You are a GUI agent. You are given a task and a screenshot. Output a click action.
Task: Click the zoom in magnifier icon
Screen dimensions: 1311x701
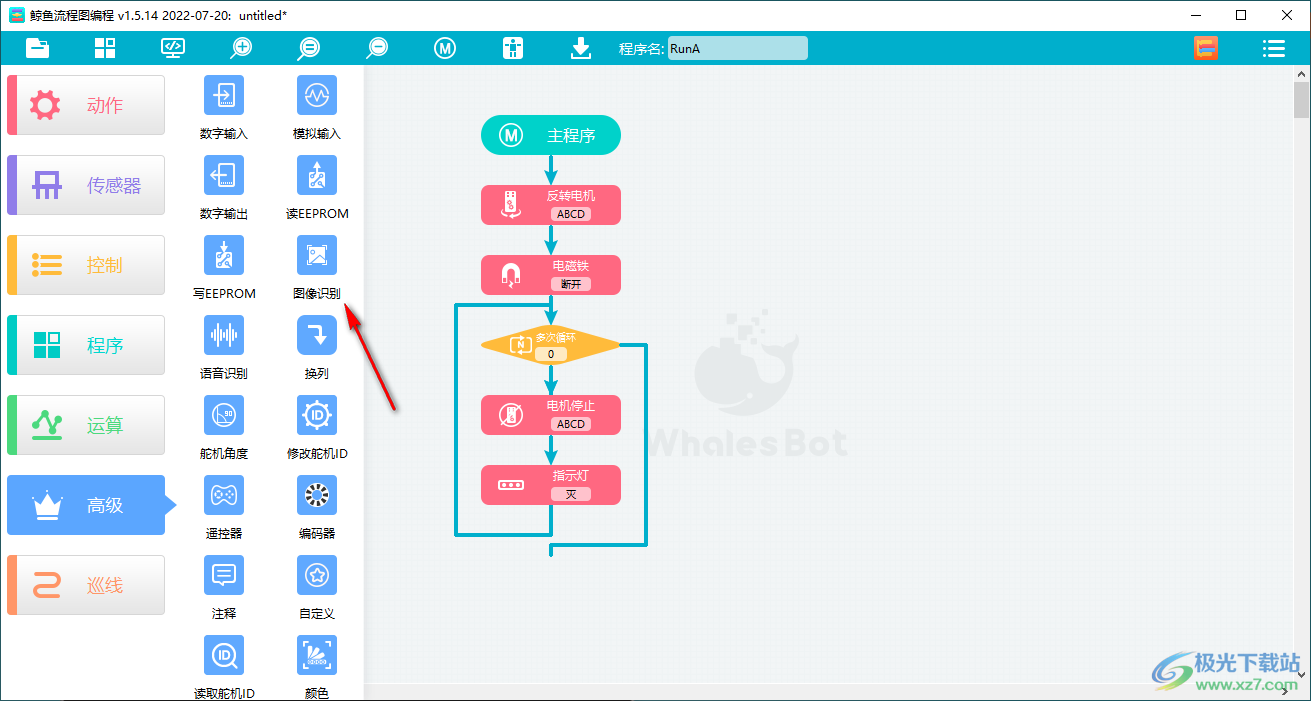(x=241, y=48)
